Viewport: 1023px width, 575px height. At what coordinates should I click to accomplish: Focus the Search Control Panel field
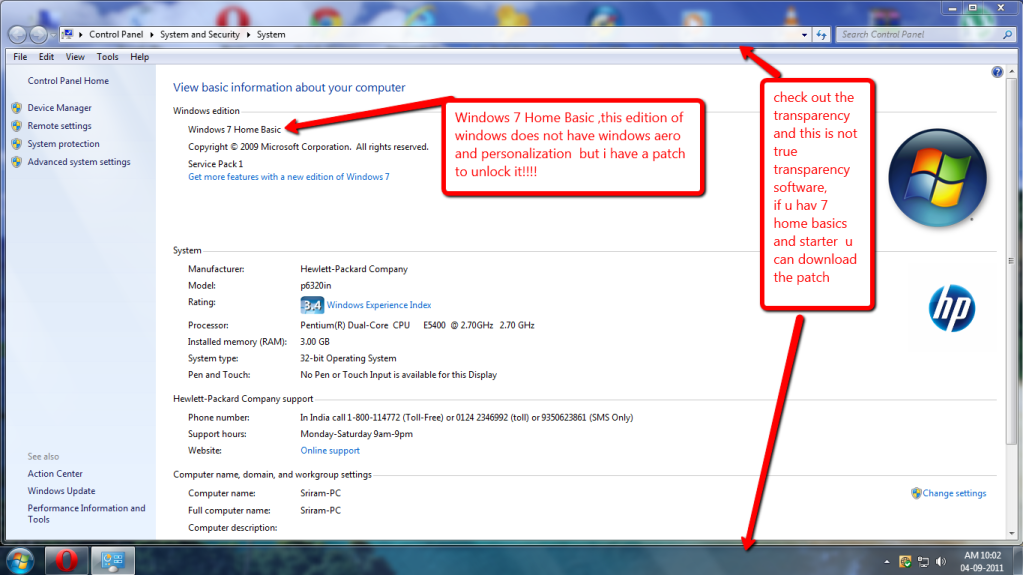(919, 35)
